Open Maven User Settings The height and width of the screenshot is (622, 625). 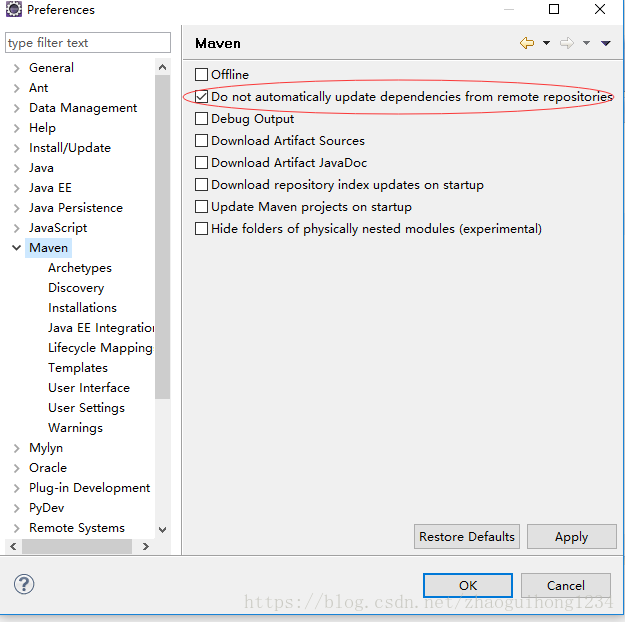pyautogui.click(x=86, y=408)
